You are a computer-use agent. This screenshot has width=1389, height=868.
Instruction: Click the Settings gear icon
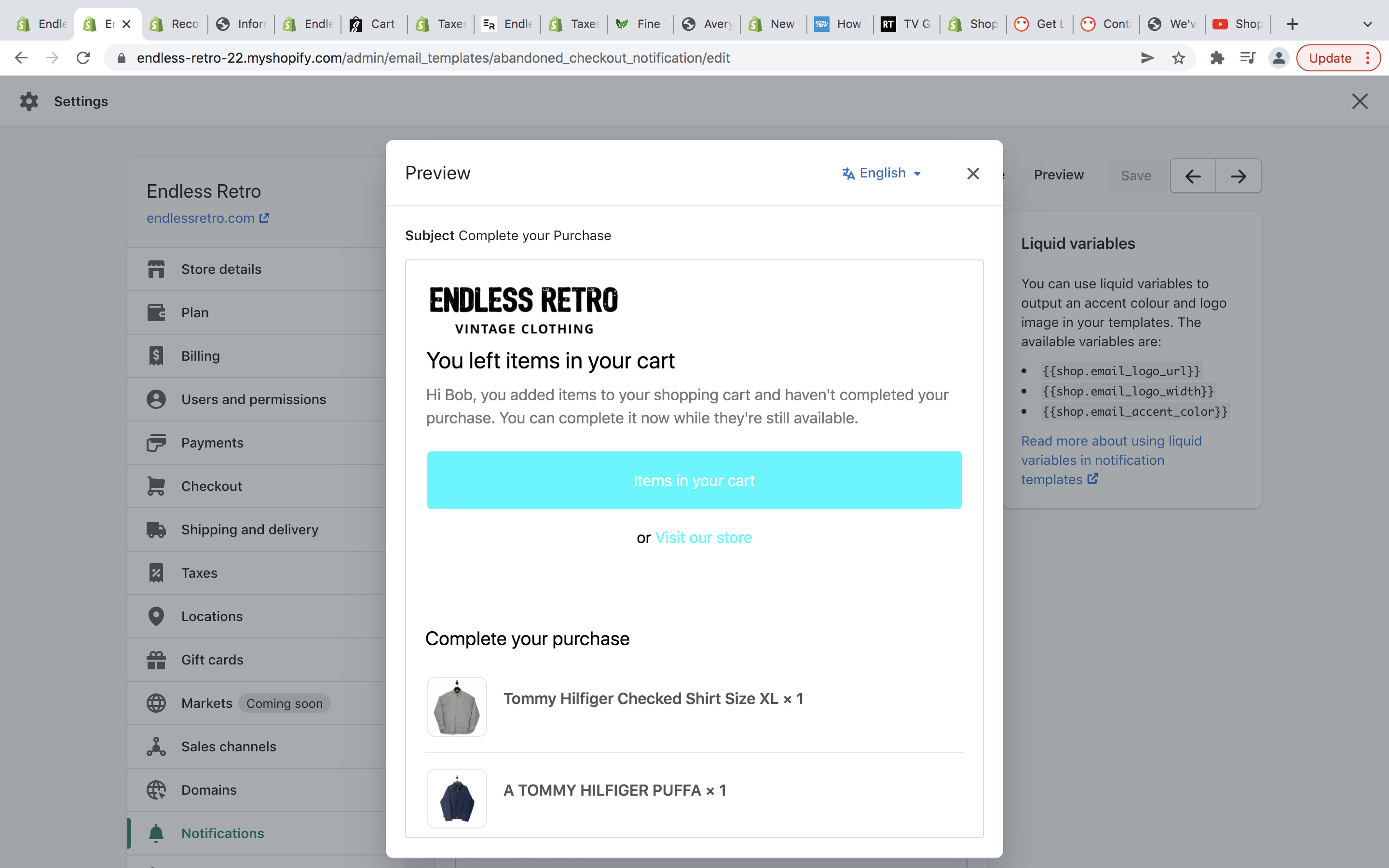[x=29, y=101]
